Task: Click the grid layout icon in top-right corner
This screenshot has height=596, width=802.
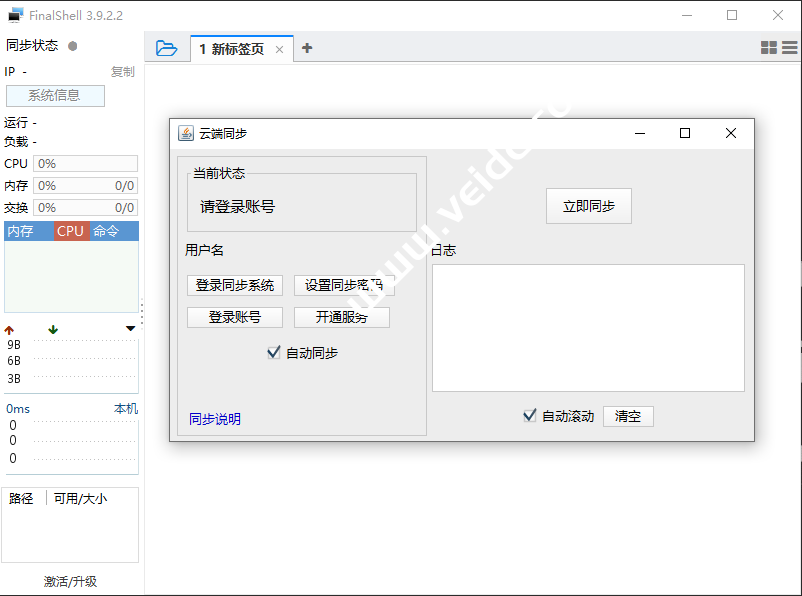Action: tap(768, 47)
